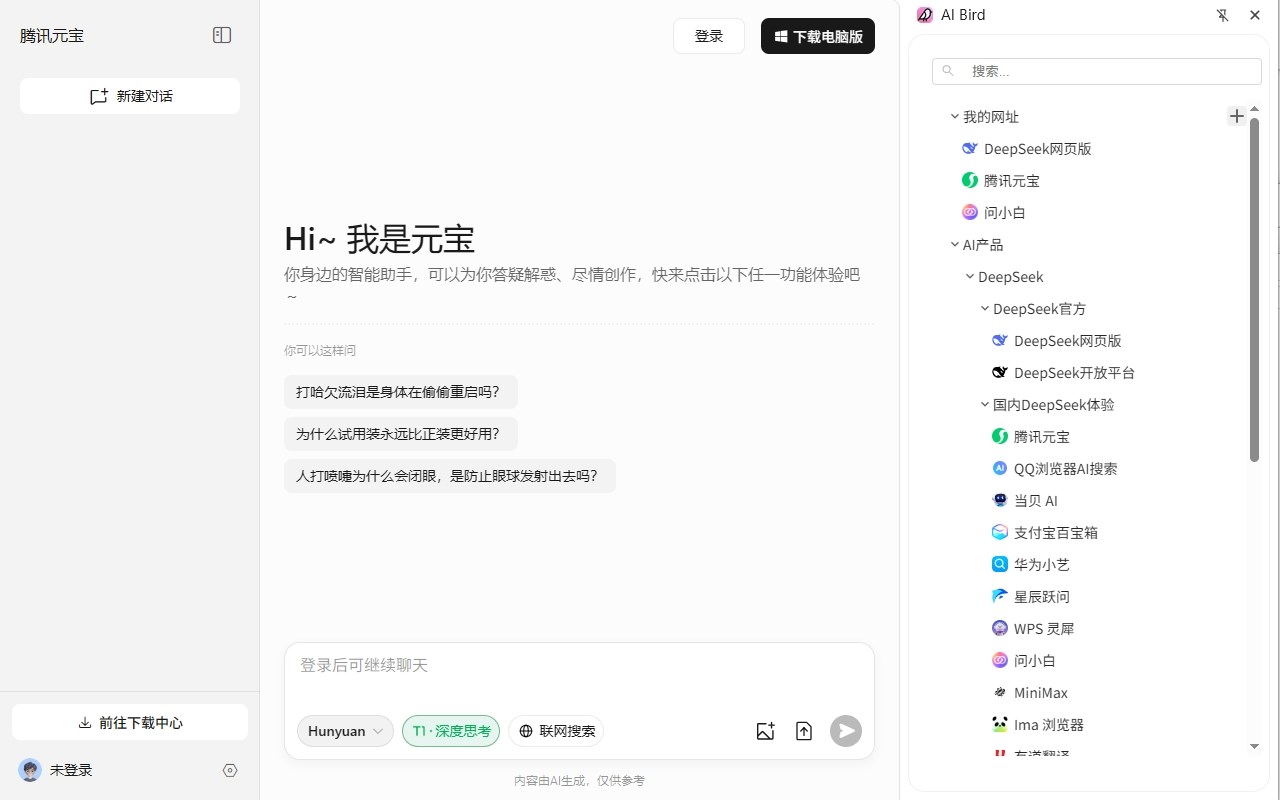The width and height of the screenshot is (1280, 800).
Task: Click the 腾讯元宝 title in sidebar
Action: tap(52, 36)
